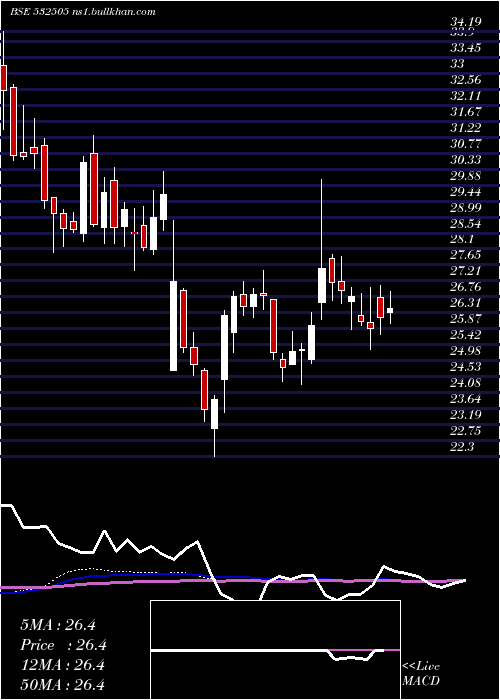This screenshot has width=500, height=700.
Task: Click the 5MA : 26.4 legend text
Action: 58,625
